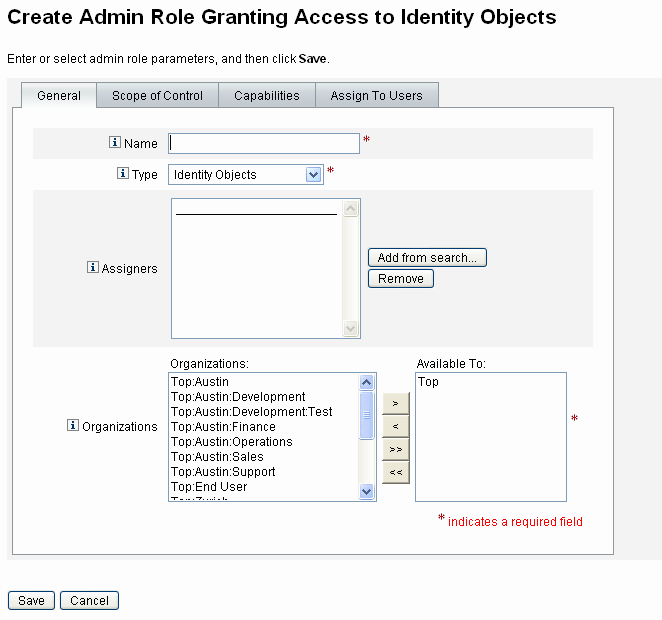
Task: Click the Remove assigner button
Action: 401,279
